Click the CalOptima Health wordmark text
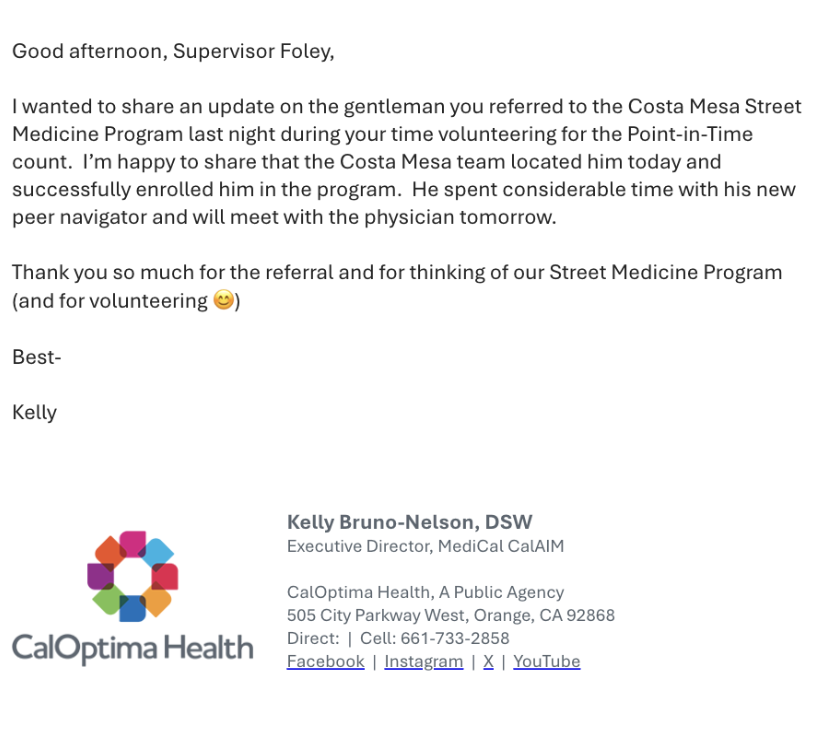This screenshot has height=730, width=820. click(x=132, y=648)
